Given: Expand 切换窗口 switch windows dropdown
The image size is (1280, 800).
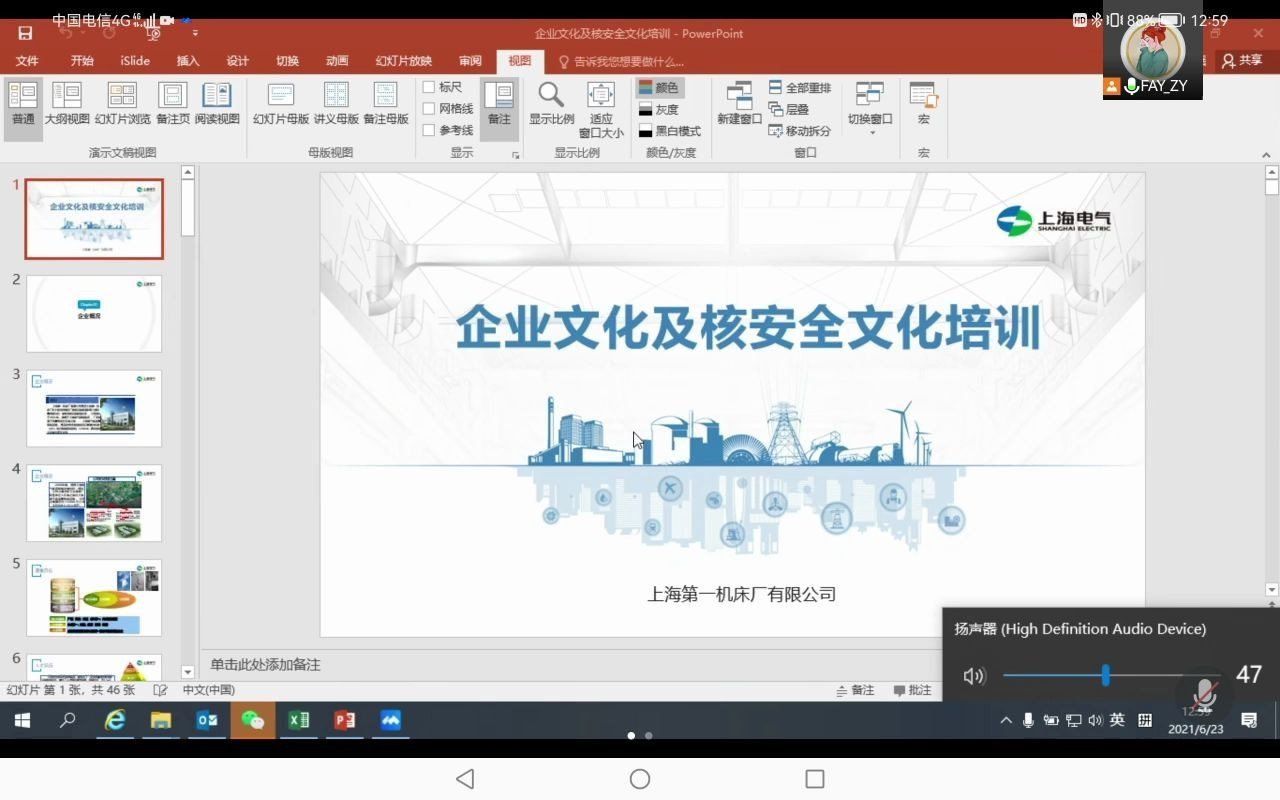Looking at the screenshot, I should coord(870,108).
